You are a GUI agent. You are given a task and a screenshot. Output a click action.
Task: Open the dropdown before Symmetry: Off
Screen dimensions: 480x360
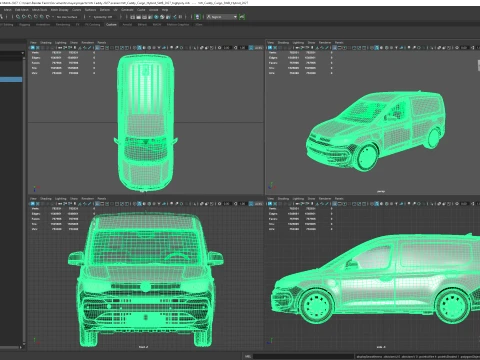(x=89, y=17)
